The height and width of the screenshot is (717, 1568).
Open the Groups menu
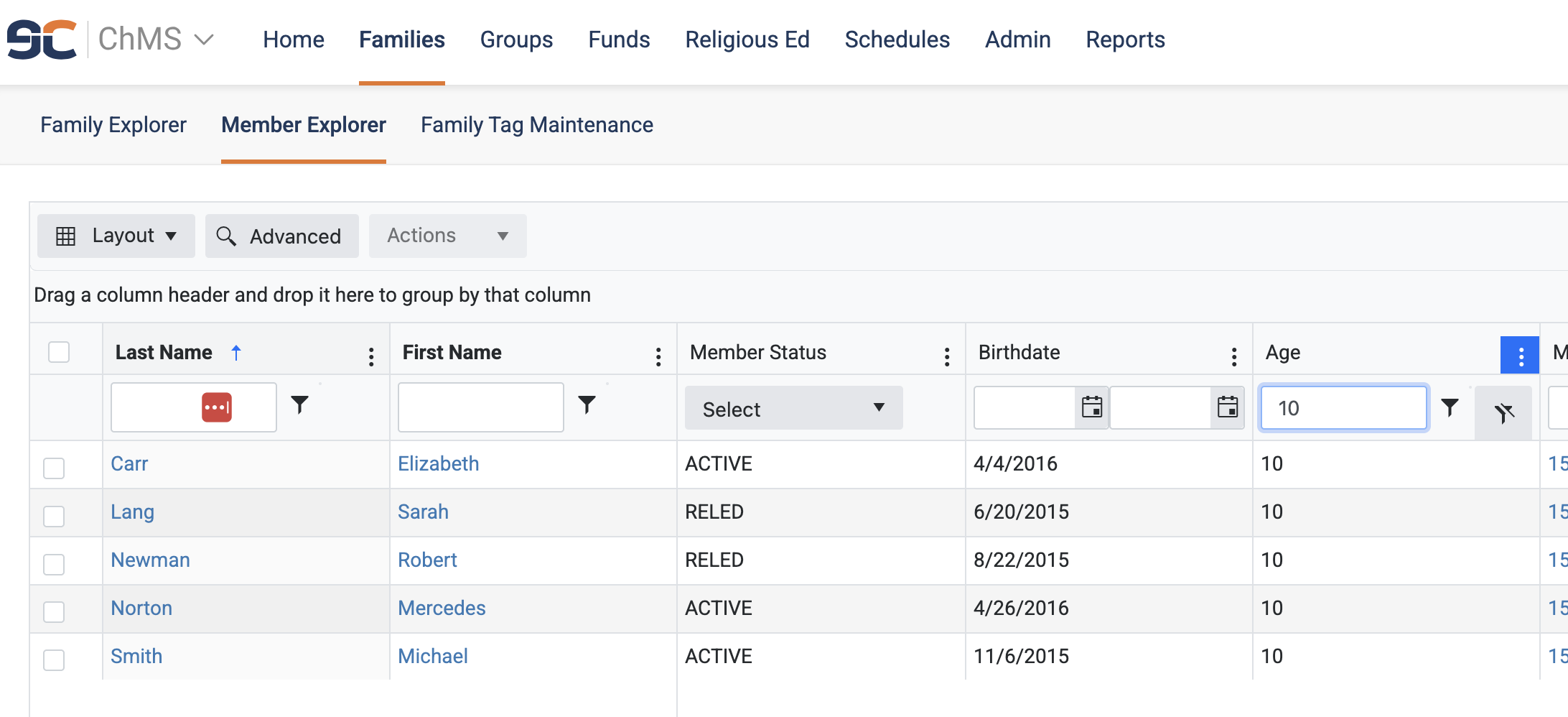(517, 40)
